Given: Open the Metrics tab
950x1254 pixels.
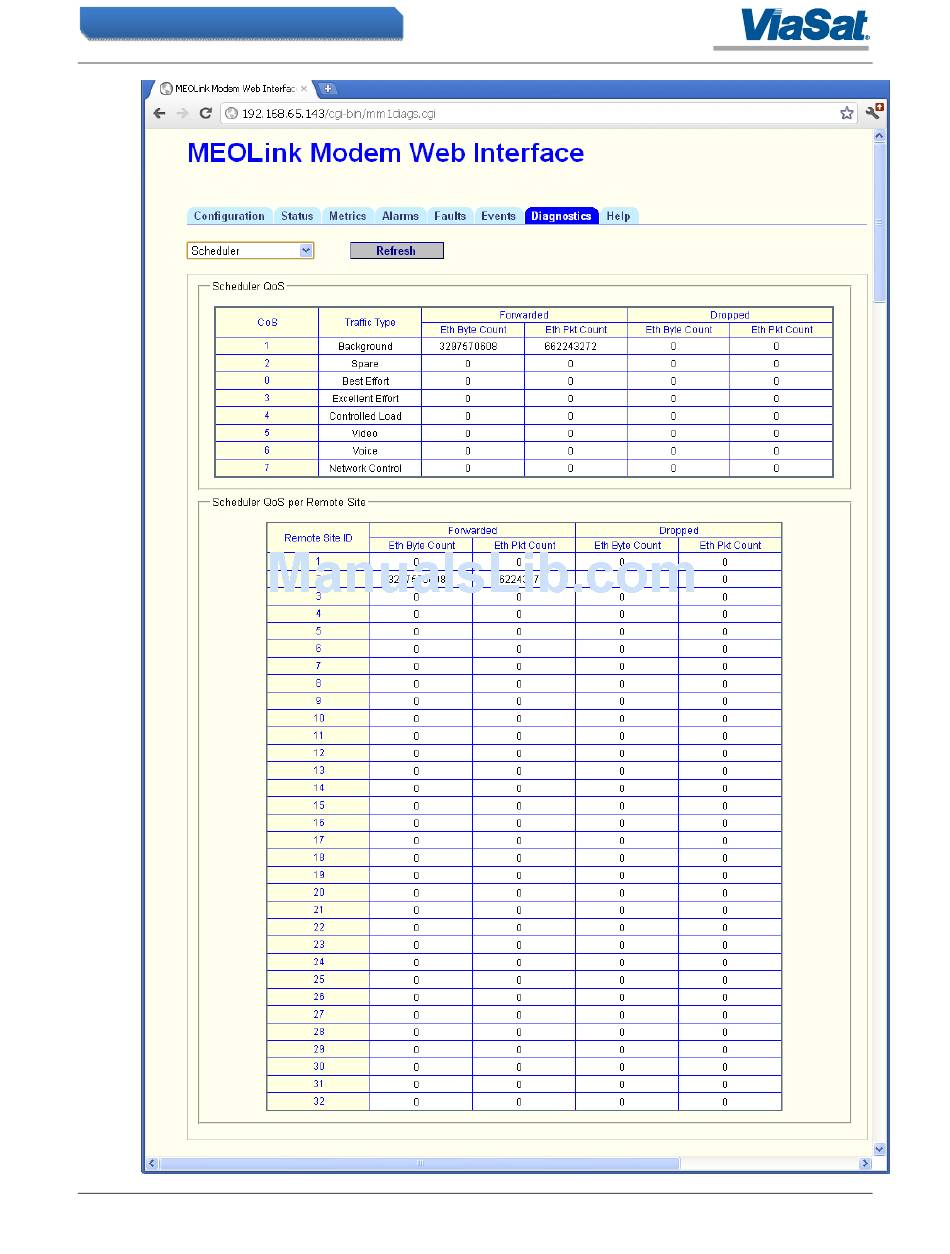Looking at the screenshot, I should (348, 216).
